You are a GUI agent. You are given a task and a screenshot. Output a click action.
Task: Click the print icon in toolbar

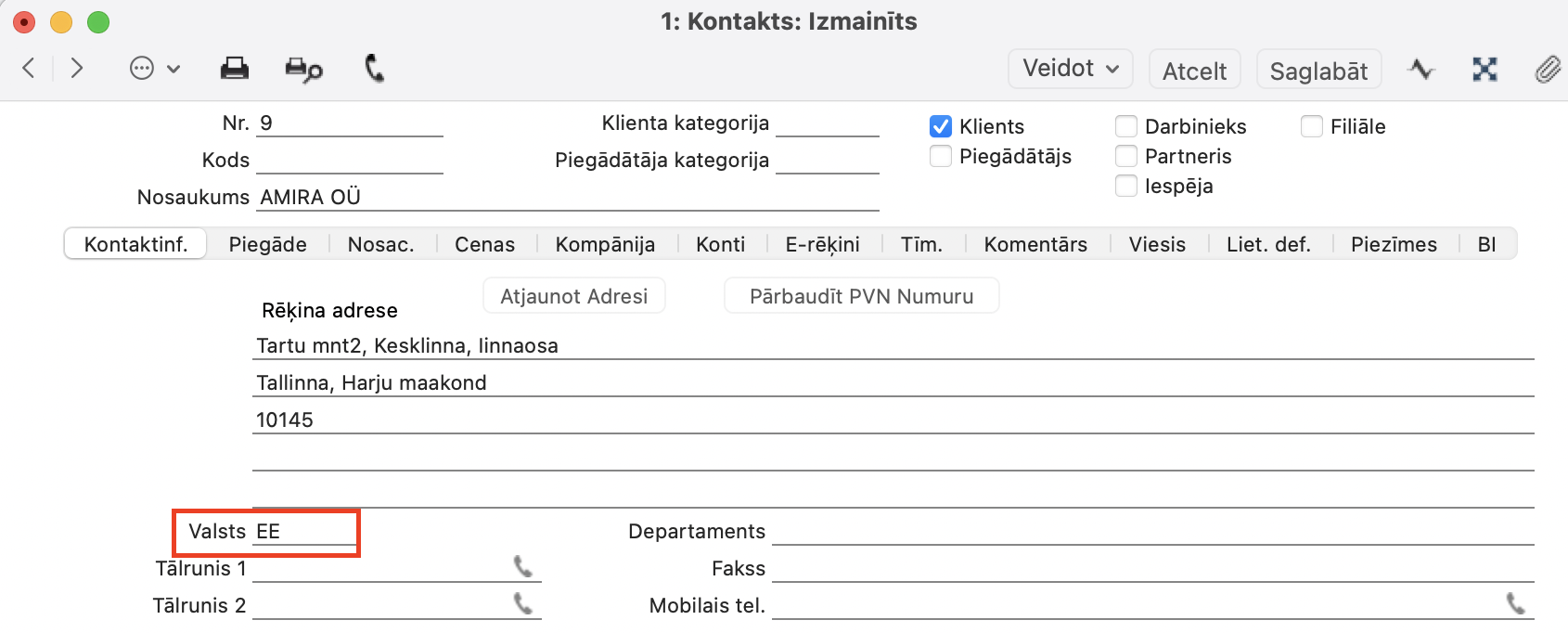point(234,69)
